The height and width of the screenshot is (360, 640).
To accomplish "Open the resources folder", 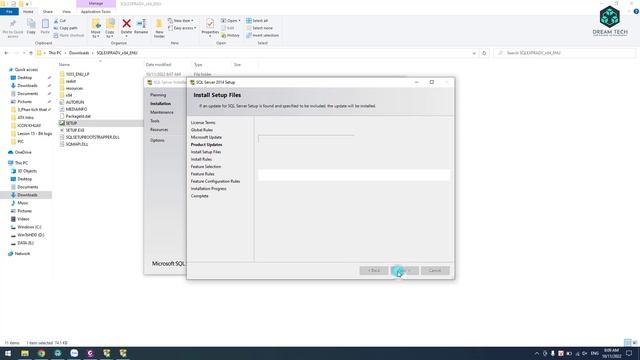I will tap(74, 88).
